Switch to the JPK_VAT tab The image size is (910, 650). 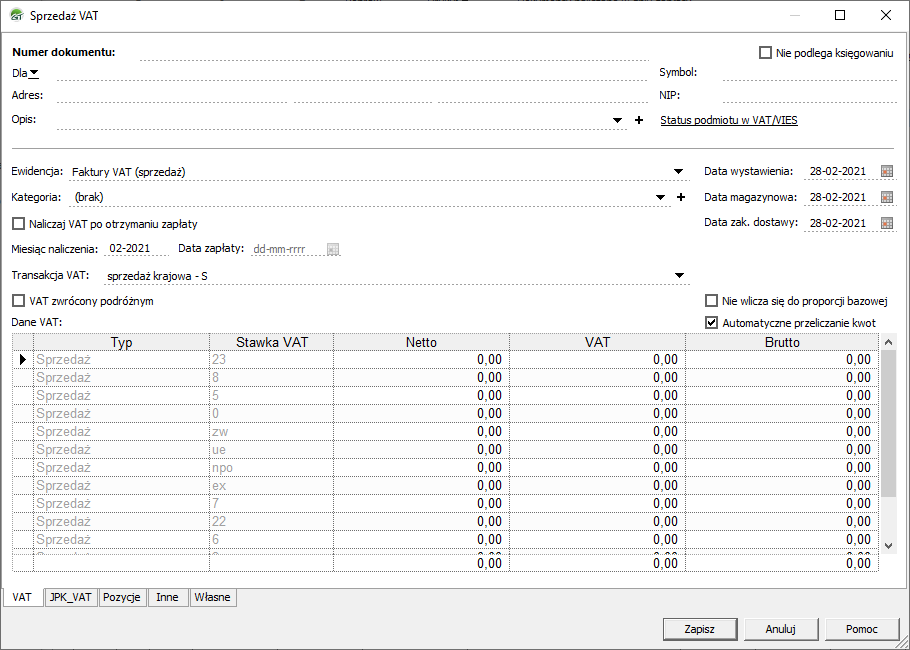pyautogui.click(x=71, y=597)
